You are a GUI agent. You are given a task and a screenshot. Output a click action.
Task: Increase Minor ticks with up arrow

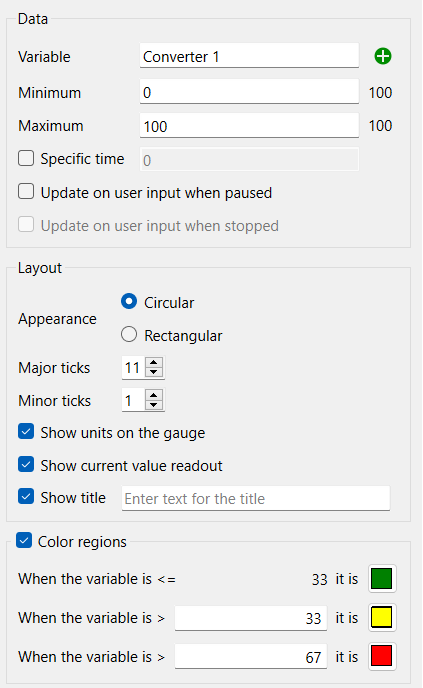[x=154, y=395]
